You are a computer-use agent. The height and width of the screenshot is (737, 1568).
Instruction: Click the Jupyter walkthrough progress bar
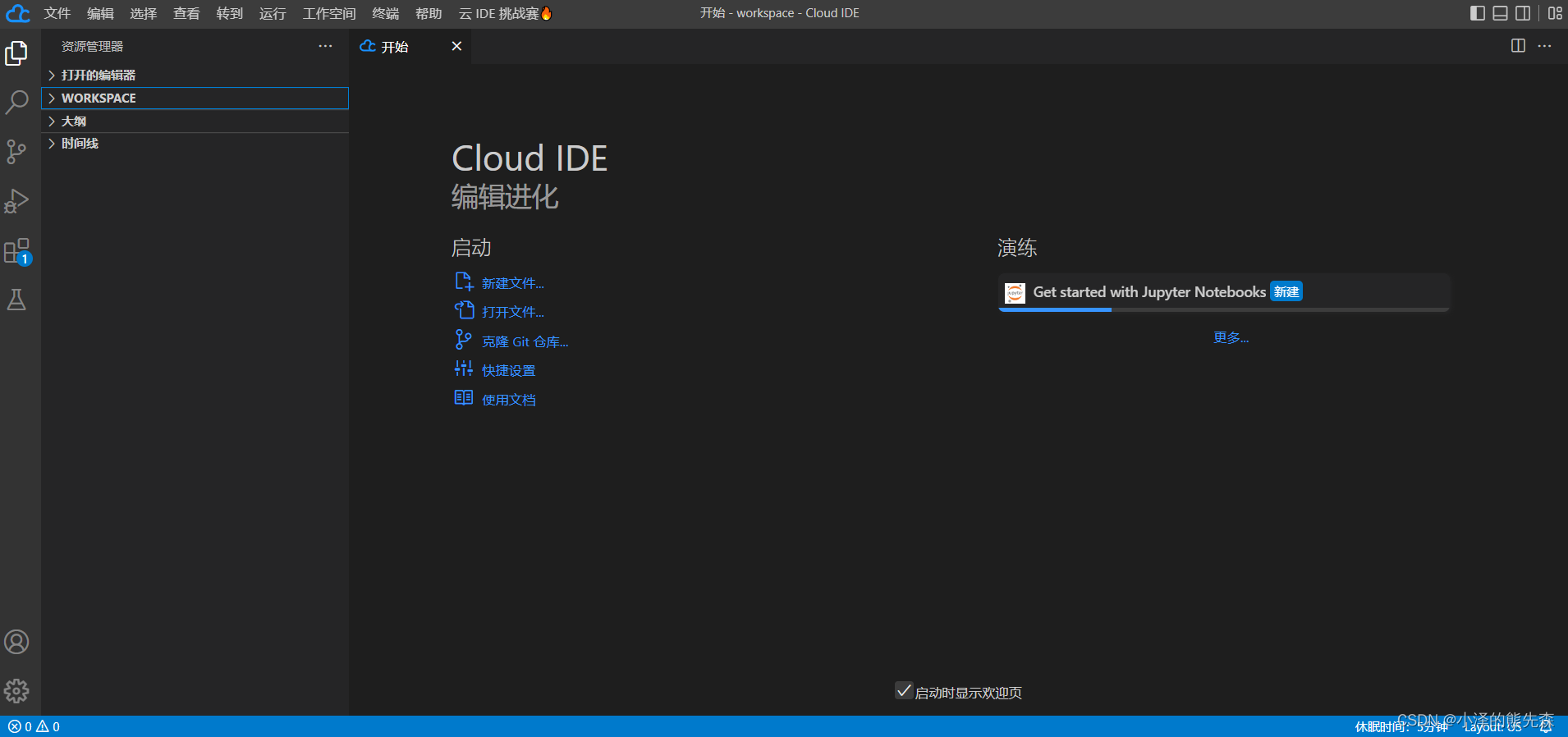[x=1224, y=309]
